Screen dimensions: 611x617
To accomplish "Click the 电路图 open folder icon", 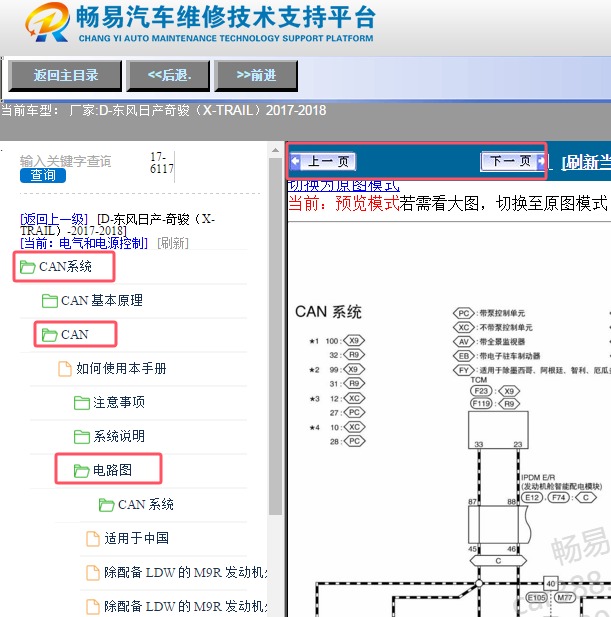I will (81, 471).
